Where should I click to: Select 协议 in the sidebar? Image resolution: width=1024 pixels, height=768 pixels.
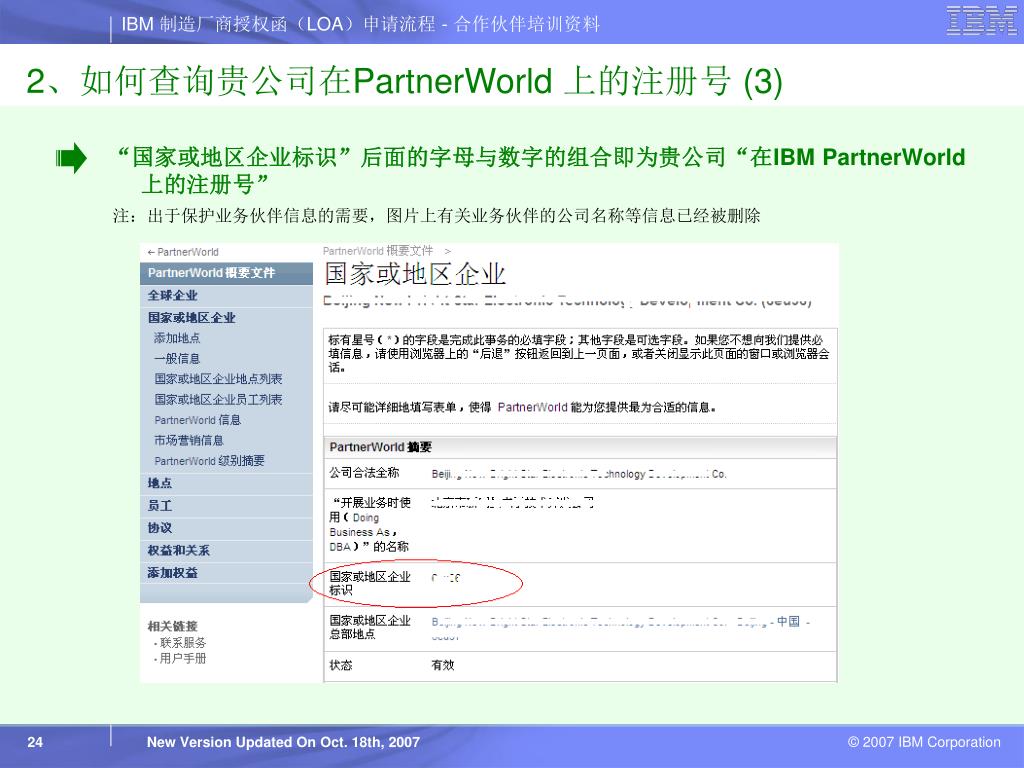tap(160, 528)
